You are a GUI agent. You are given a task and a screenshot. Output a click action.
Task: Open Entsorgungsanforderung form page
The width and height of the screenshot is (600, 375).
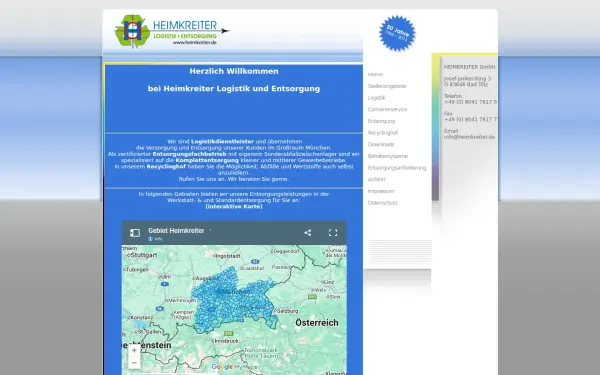tap(397, 168)
